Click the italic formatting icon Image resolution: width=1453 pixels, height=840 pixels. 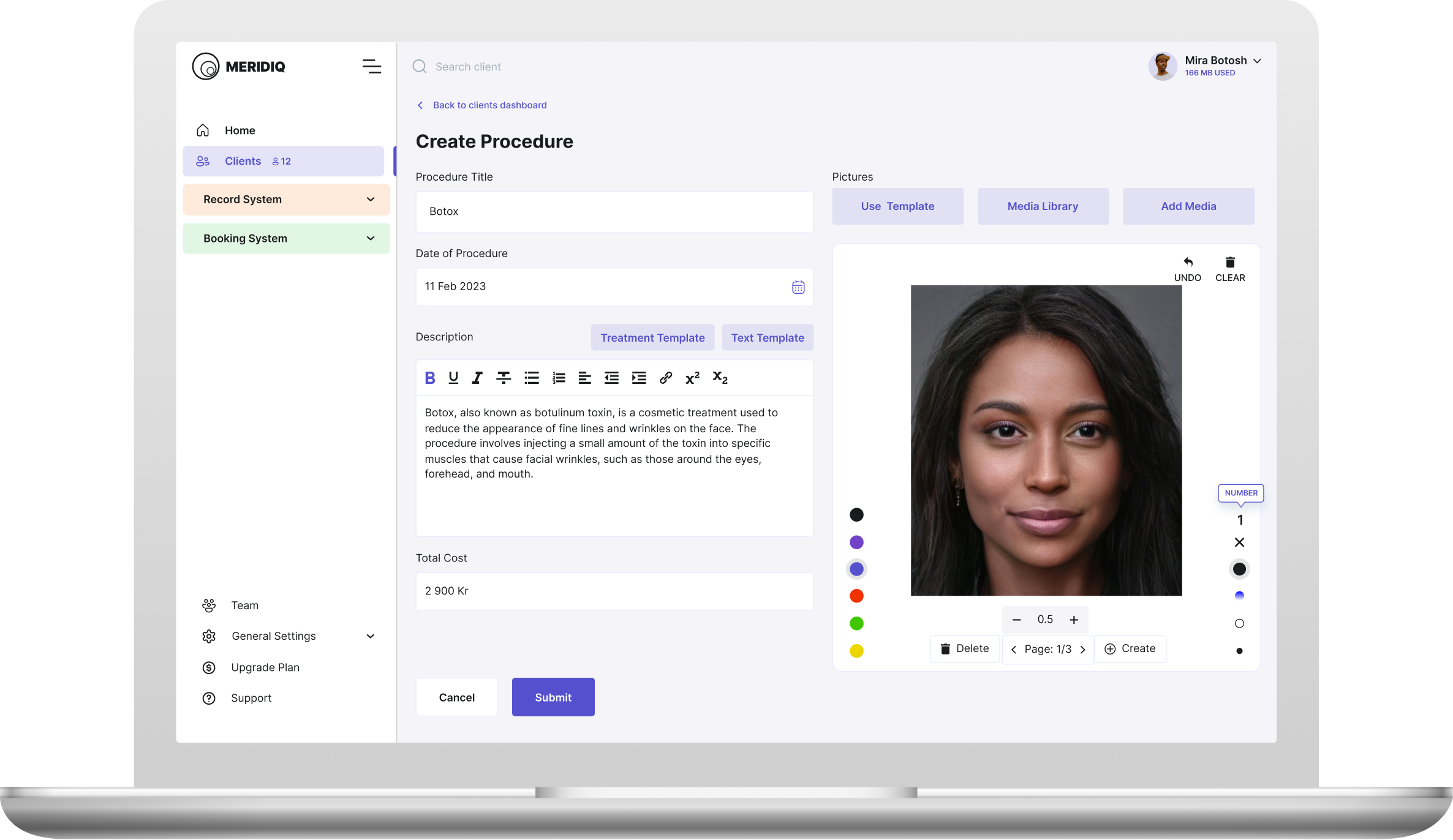click(477, 377)
